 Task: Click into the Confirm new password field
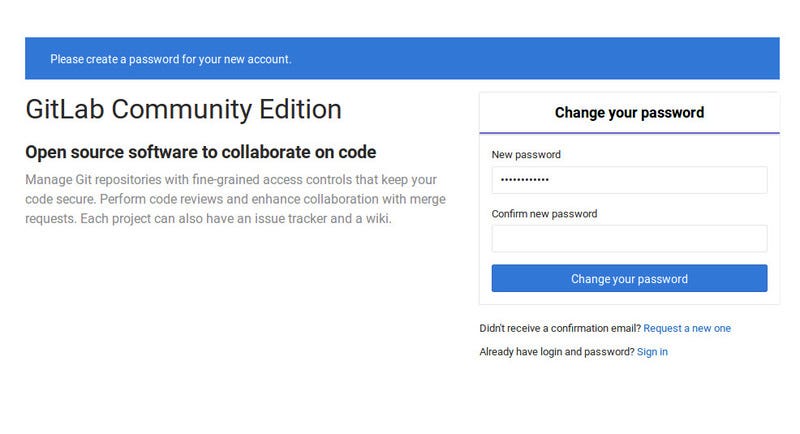tap(629, 239)
